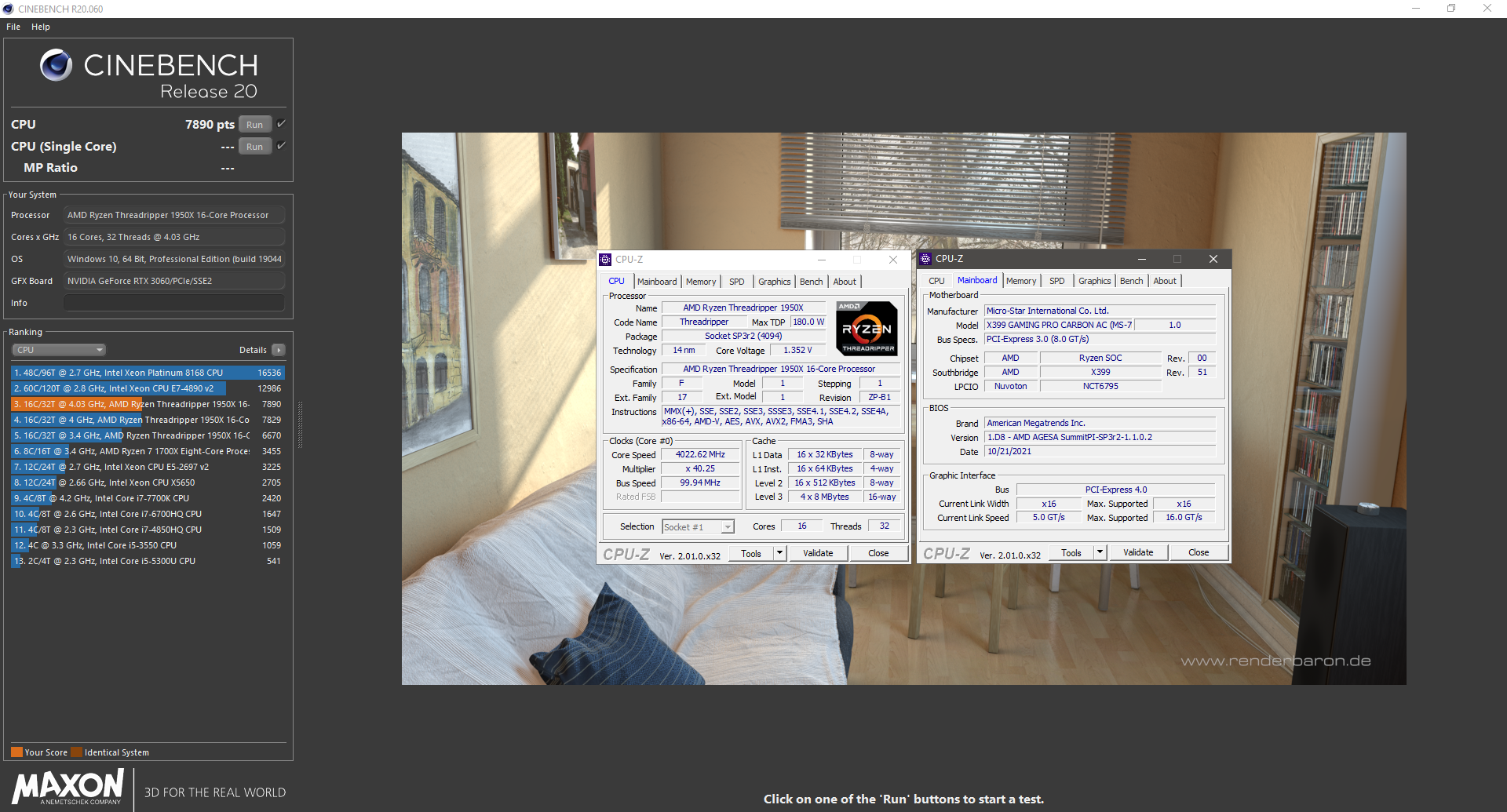Click the Core Speed value 4022.62 MHz
Viewport: 1507px width, 812px height.
tap(700, 454)
